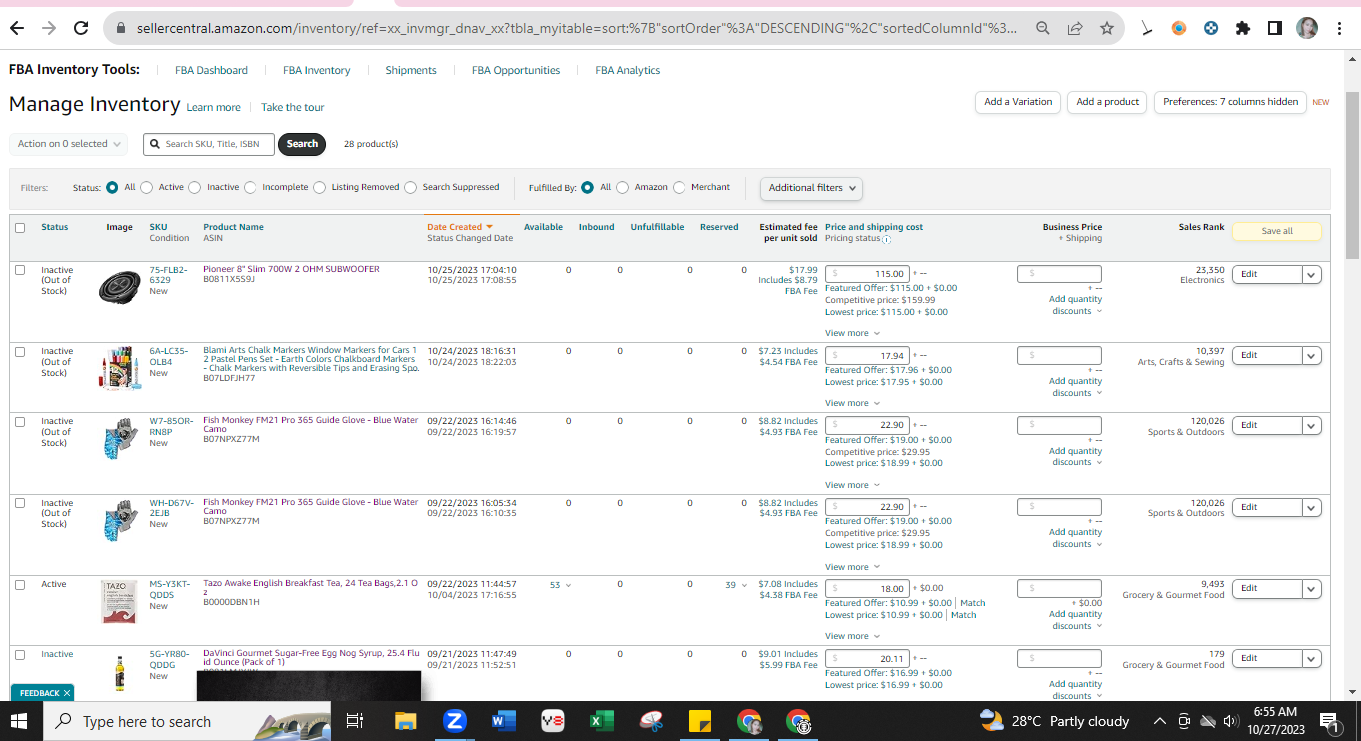Toggle the browser side panel icon

tap(1275, 29)
